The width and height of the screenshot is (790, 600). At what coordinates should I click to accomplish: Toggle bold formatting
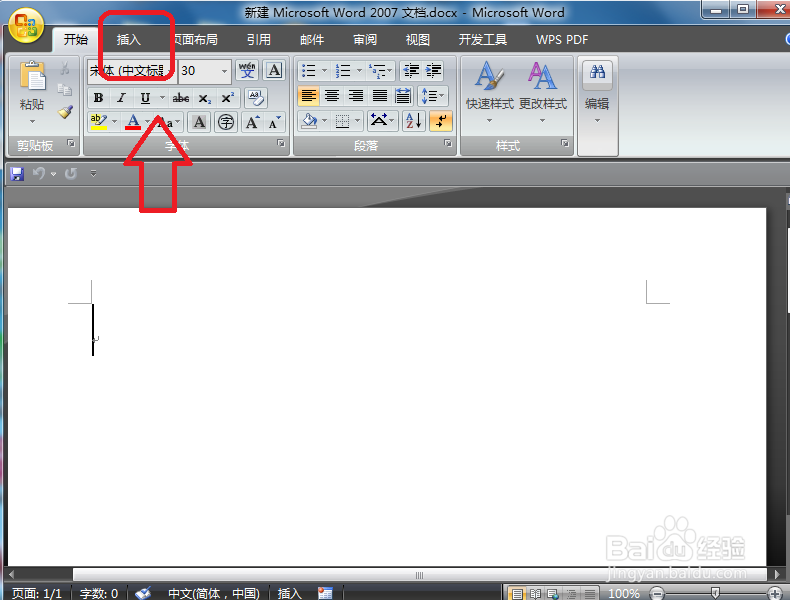tap(99, 98)
